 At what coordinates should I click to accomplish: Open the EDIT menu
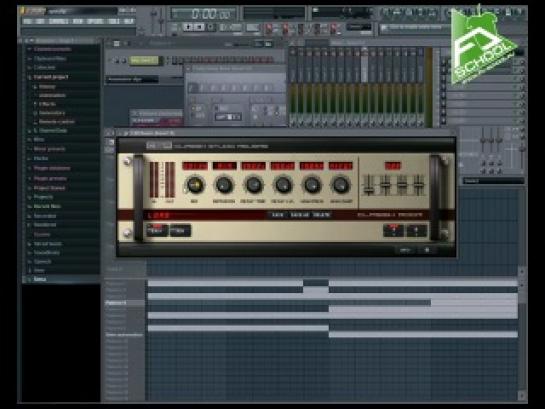tap(40, 22)
